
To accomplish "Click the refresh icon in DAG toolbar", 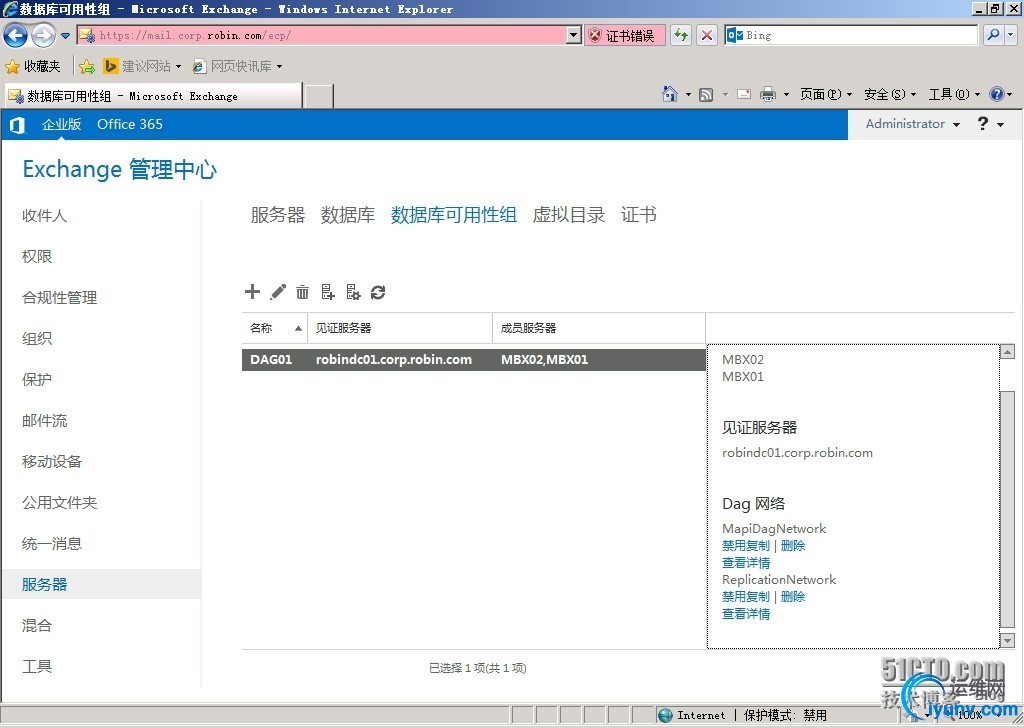I will 378,292.
